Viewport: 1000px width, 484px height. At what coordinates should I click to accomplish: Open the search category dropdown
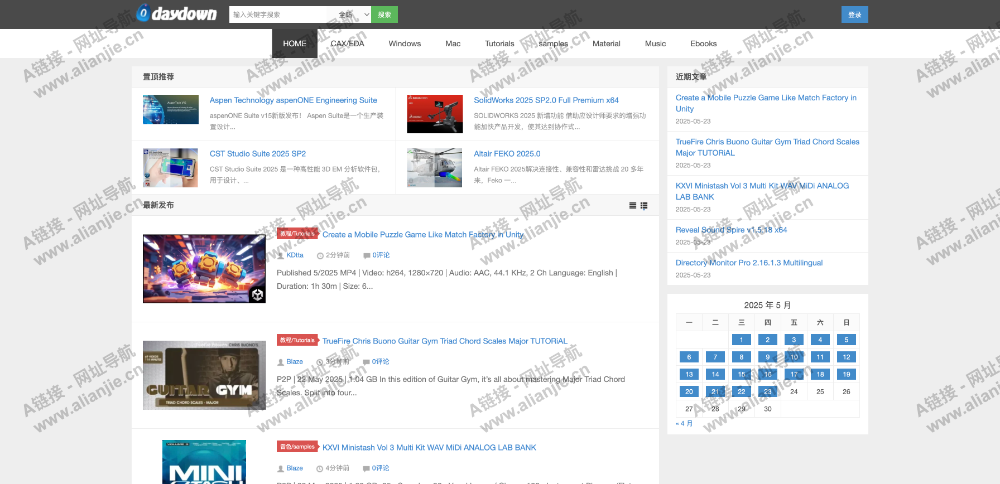click(353, 15)
